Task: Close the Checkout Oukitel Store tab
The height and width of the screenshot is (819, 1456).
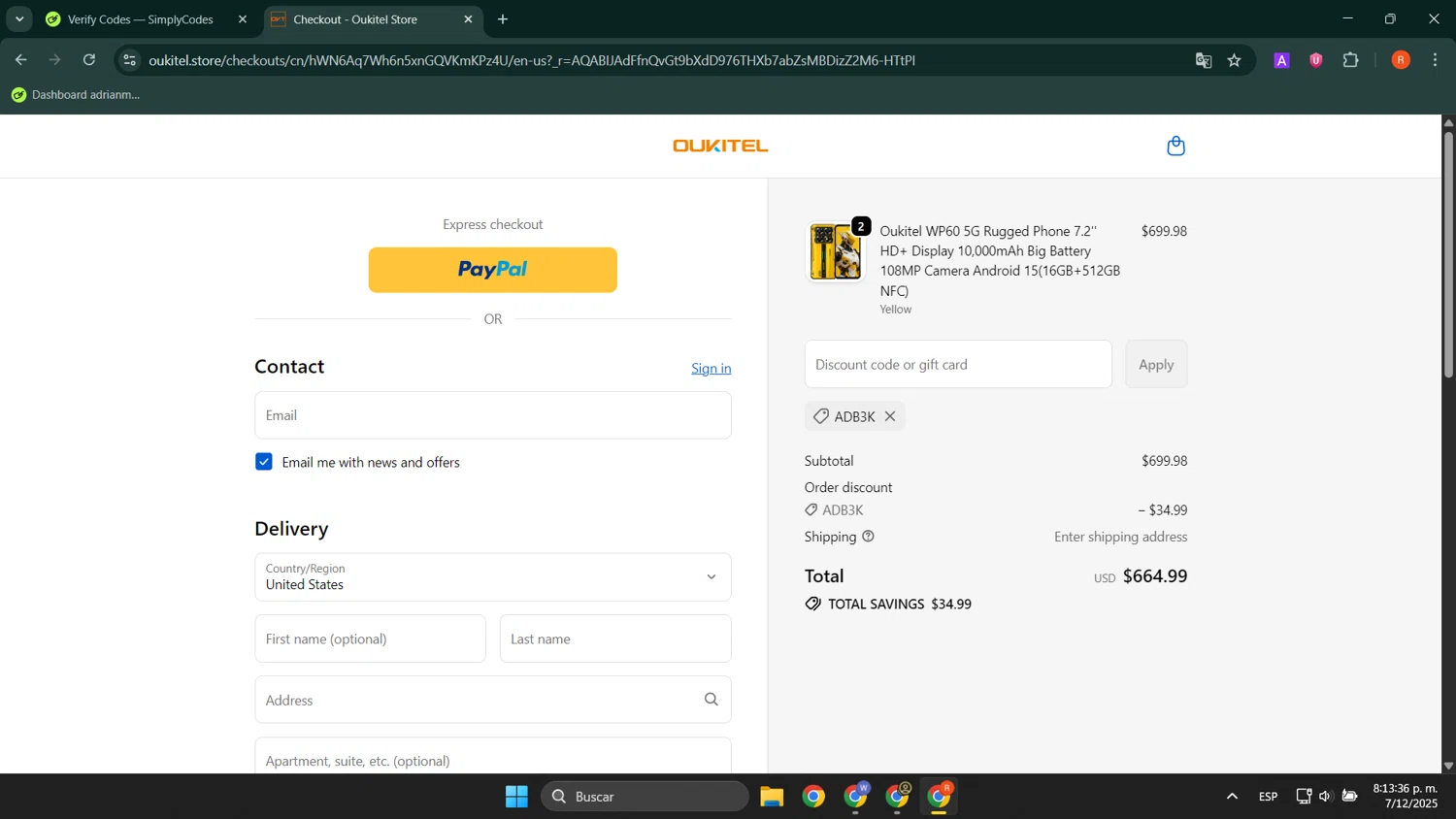Action: 469,19
